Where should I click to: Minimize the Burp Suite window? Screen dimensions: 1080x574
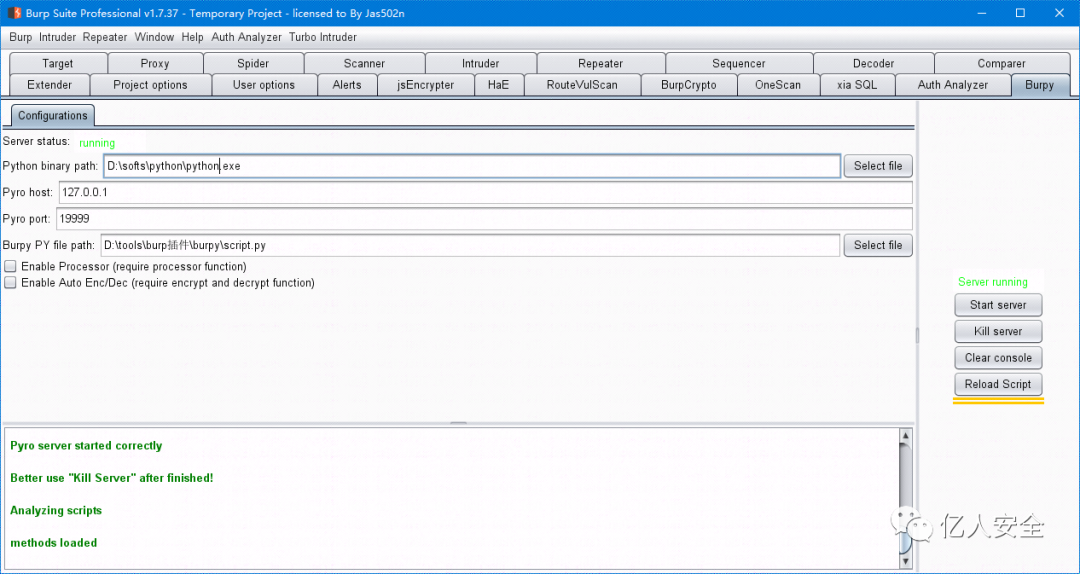983,12
